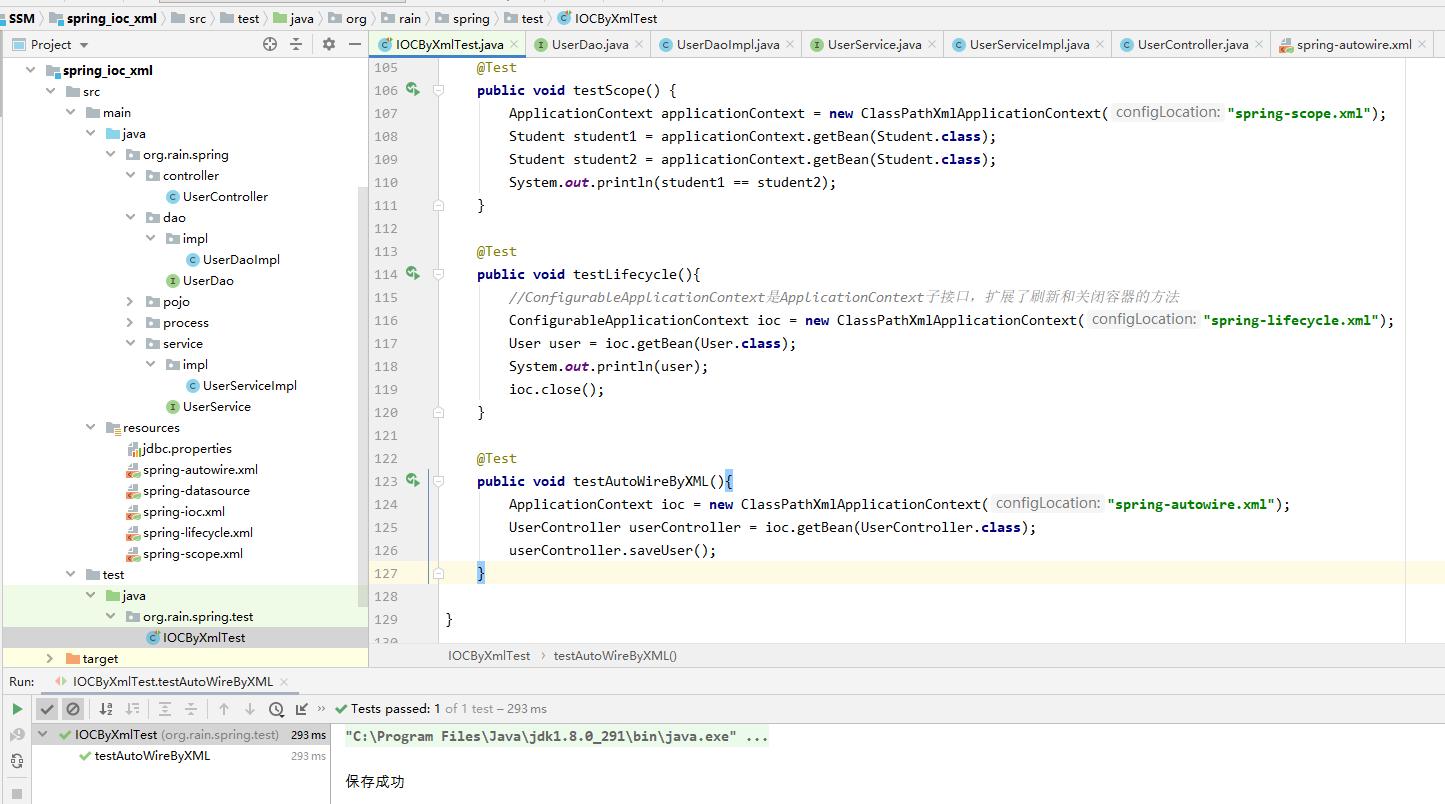Screen dimensions: 1445x804
Task: Sort test results alphabetically
Action: pyautogui.click(x=106, y=709)
